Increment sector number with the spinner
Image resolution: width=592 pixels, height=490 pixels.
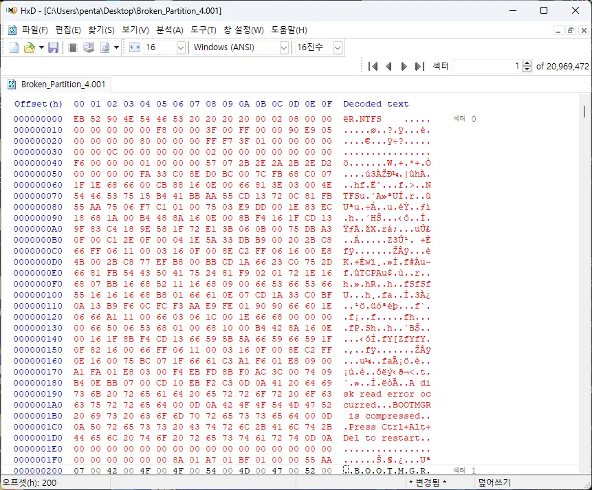point(527,63)
